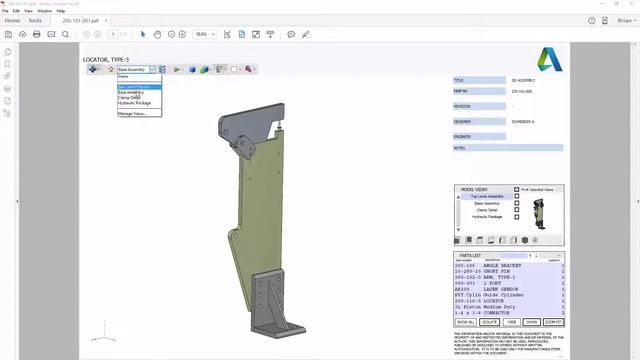Upload file using the cloud icon
Screen dimensions: 640x360
(22, 35)
